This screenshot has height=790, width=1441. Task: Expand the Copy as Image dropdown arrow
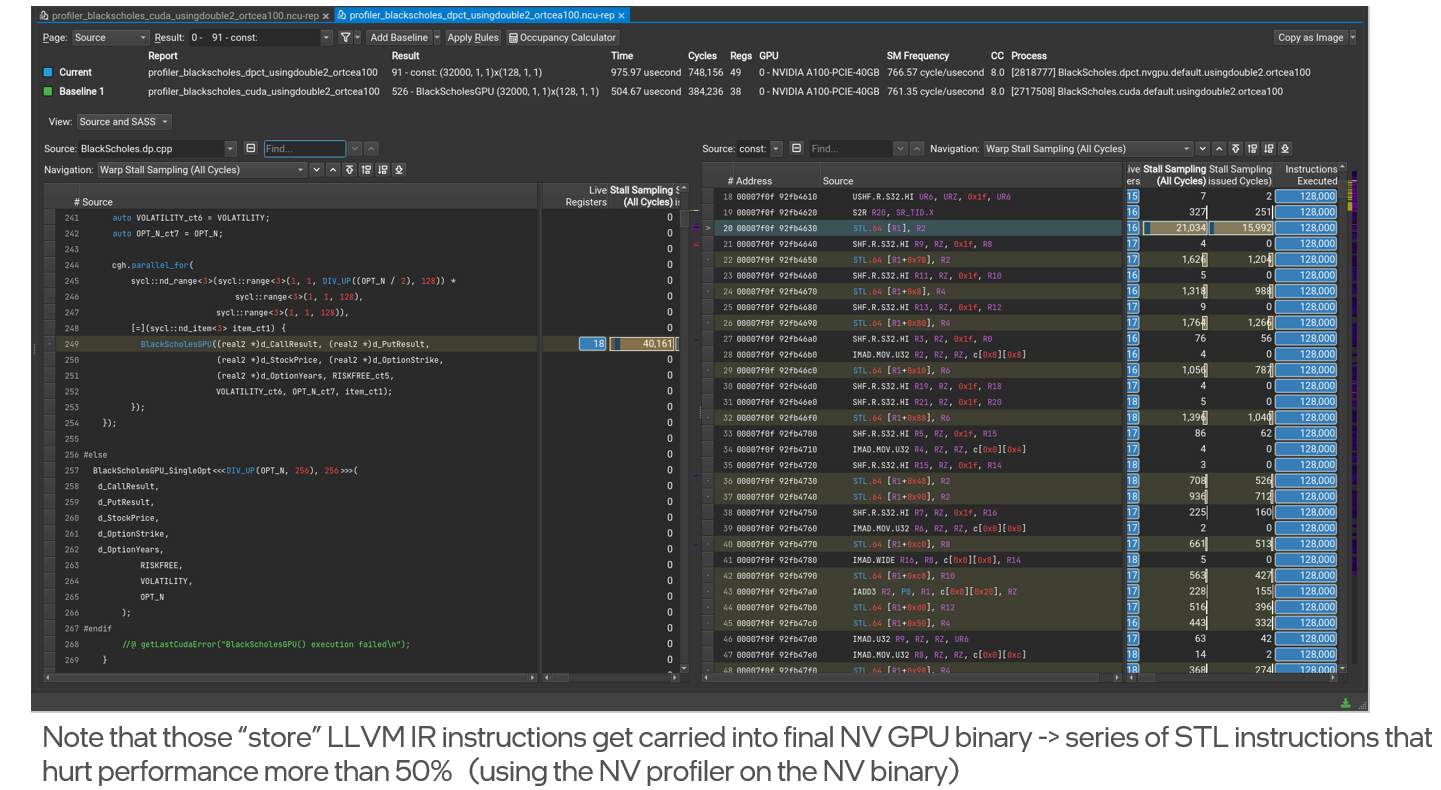click(1353, 38)
